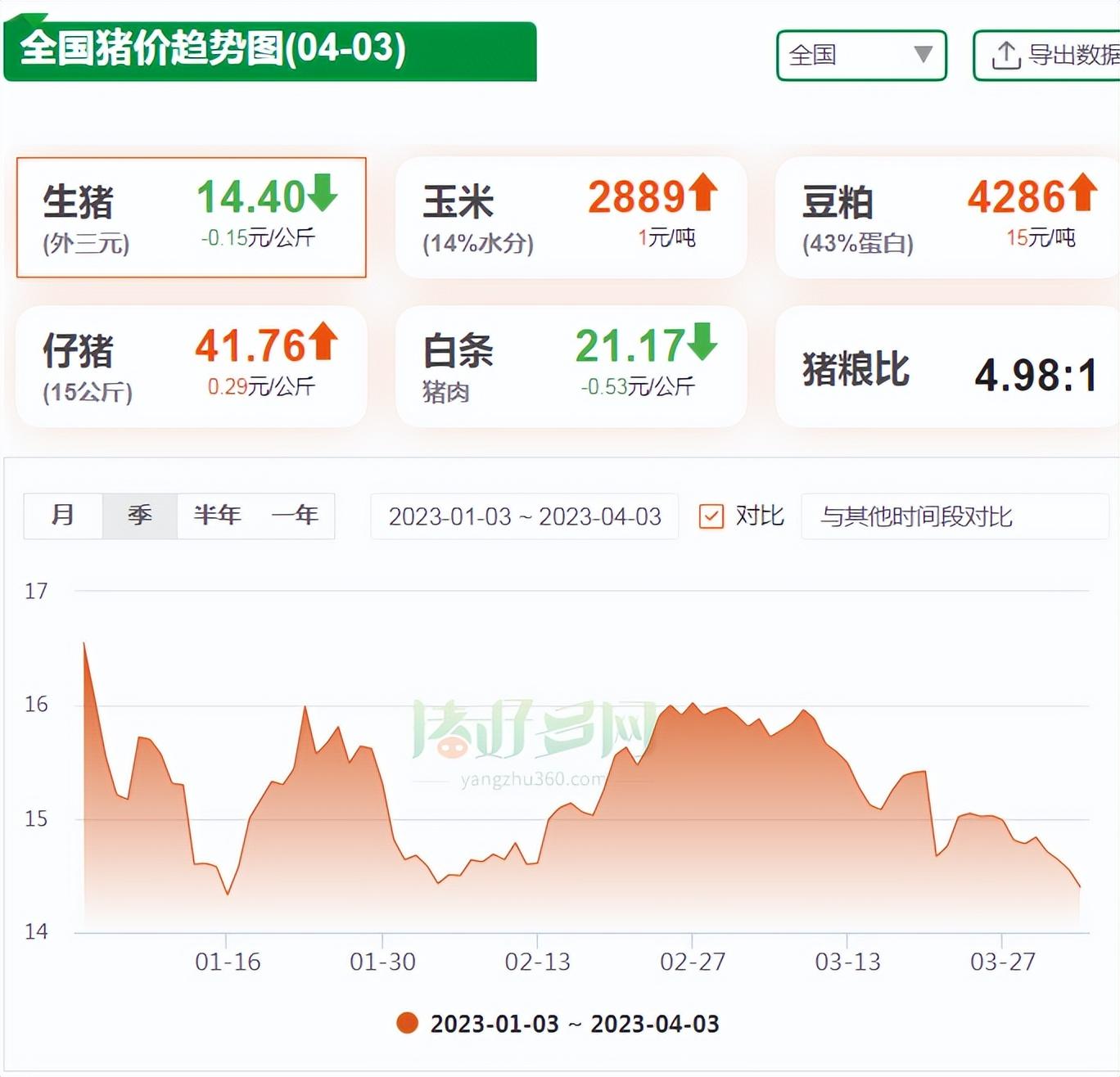Click the legend text 2023-01-03 ~ 2023-04-03

(x=575, y=1024)
